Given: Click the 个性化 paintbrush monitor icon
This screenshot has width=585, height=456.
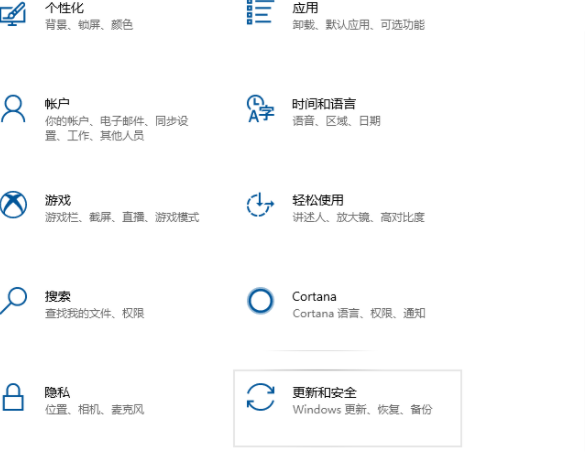Looking at the screenshot, I should click(13, 13).
